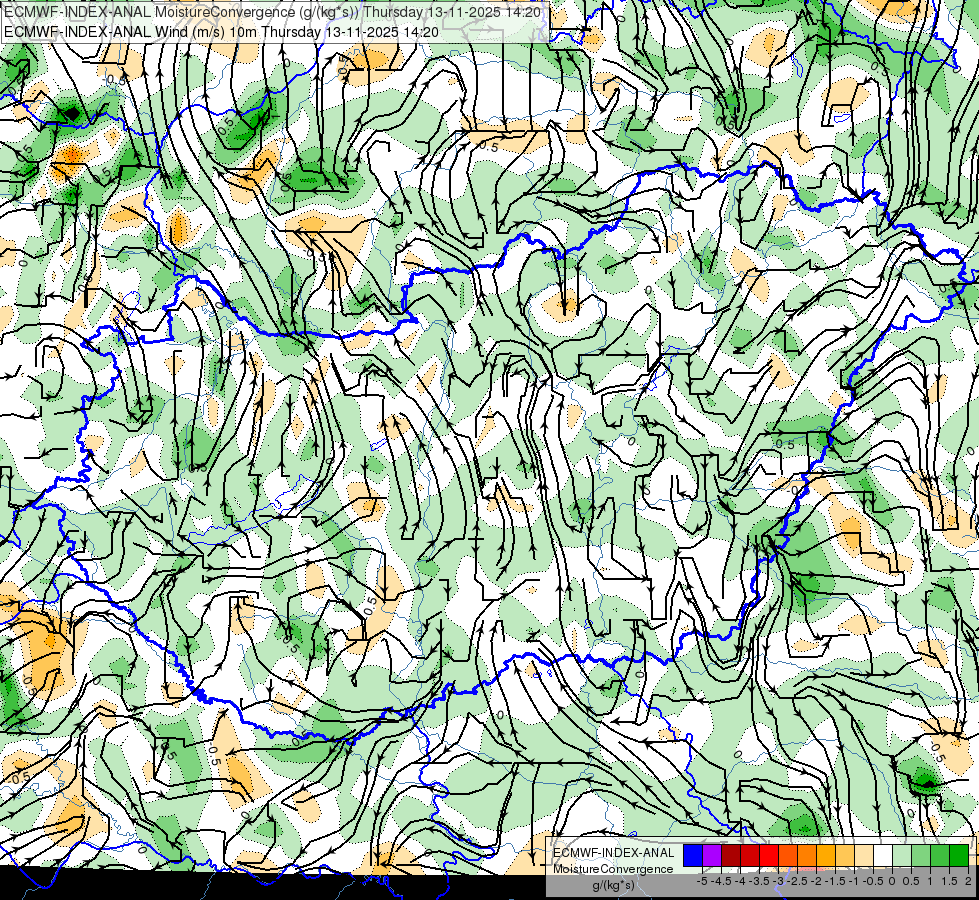Click the -4.5 legend tick label
Screen dimensions: 979x900
721,881
